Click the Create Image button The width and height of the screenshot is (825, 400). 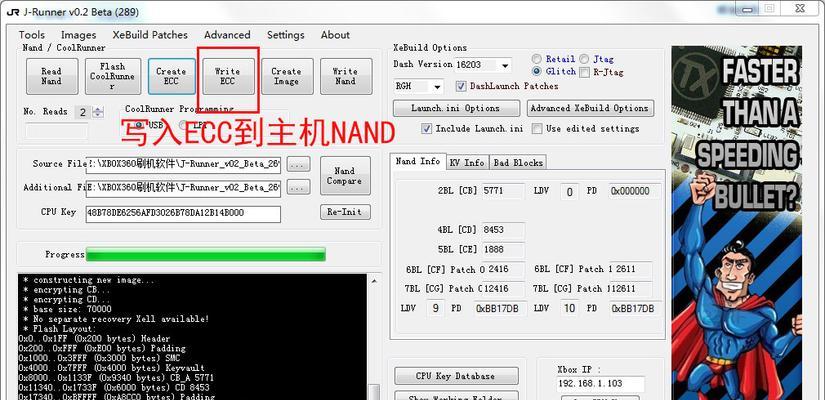point(286,76)
